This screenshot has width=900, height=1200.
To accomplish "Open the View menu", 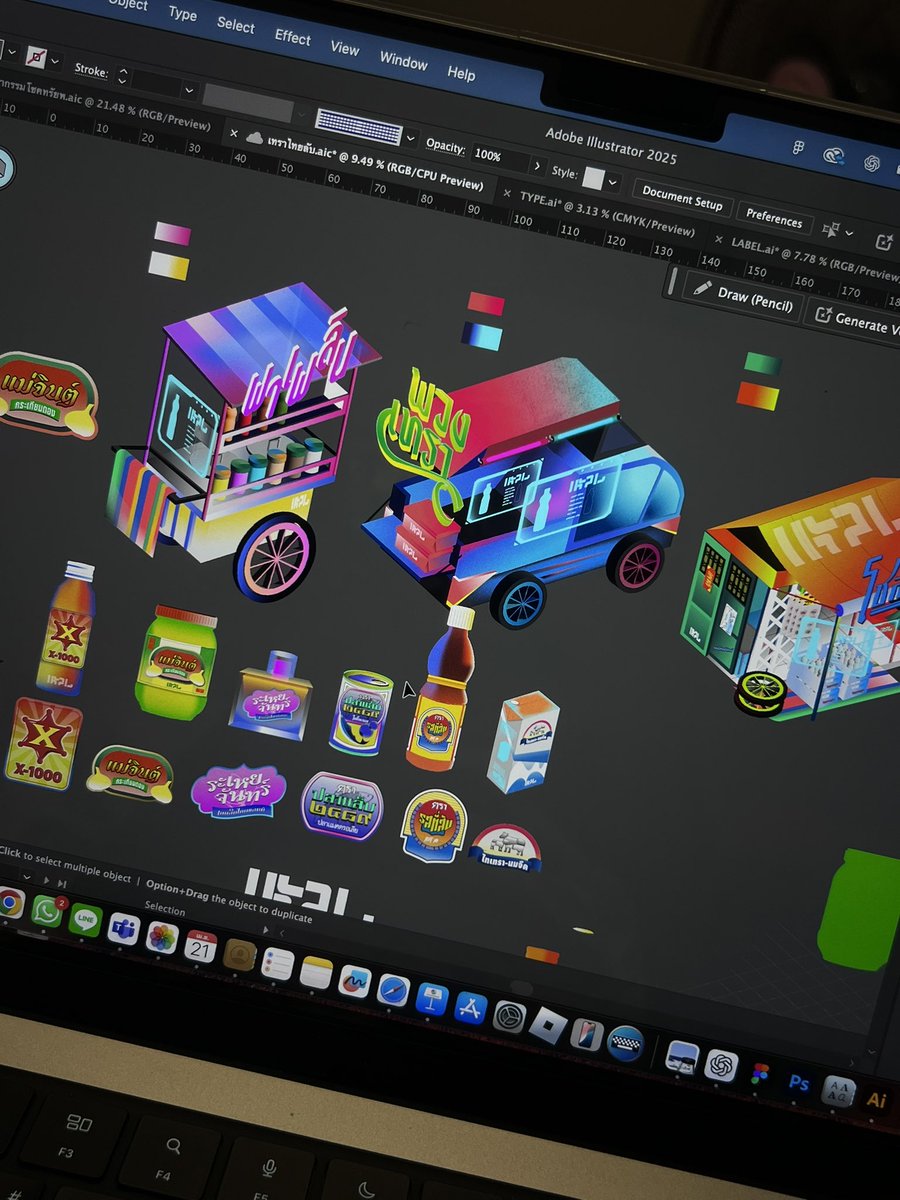I will (x=345, y=48).
